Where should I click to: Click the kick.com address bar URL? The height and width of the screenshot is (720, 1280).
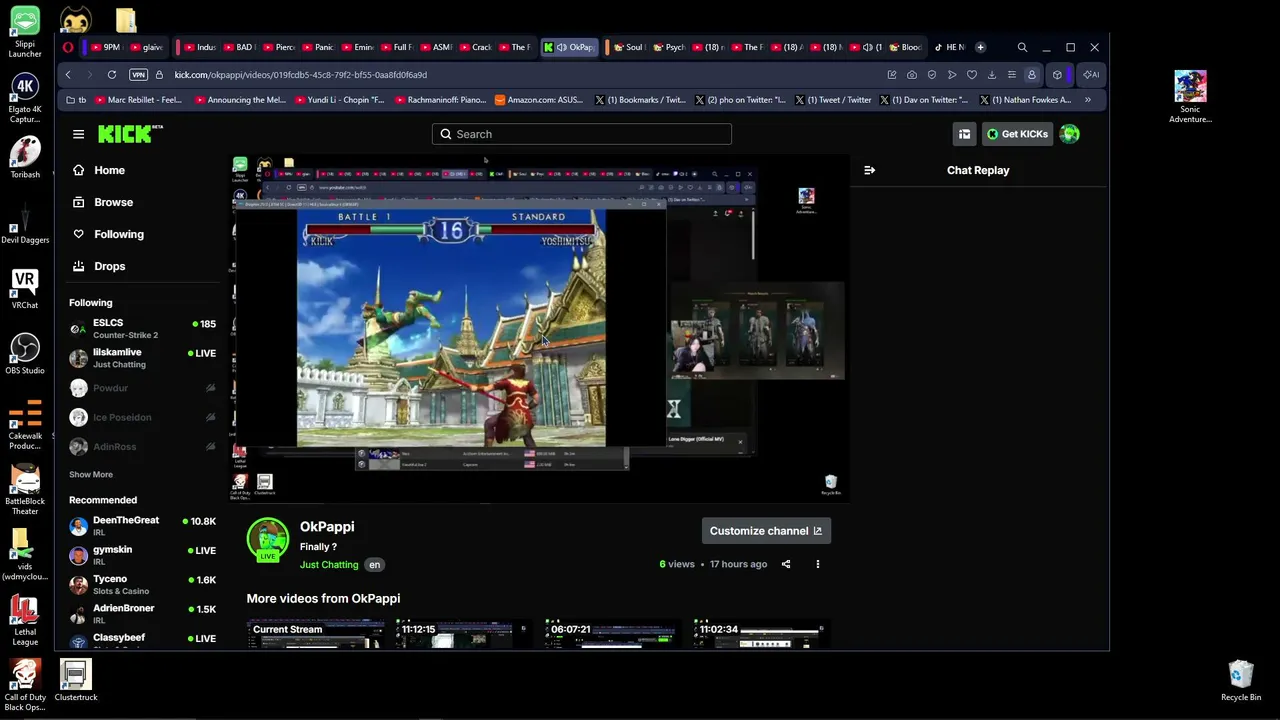click(300, 75)
